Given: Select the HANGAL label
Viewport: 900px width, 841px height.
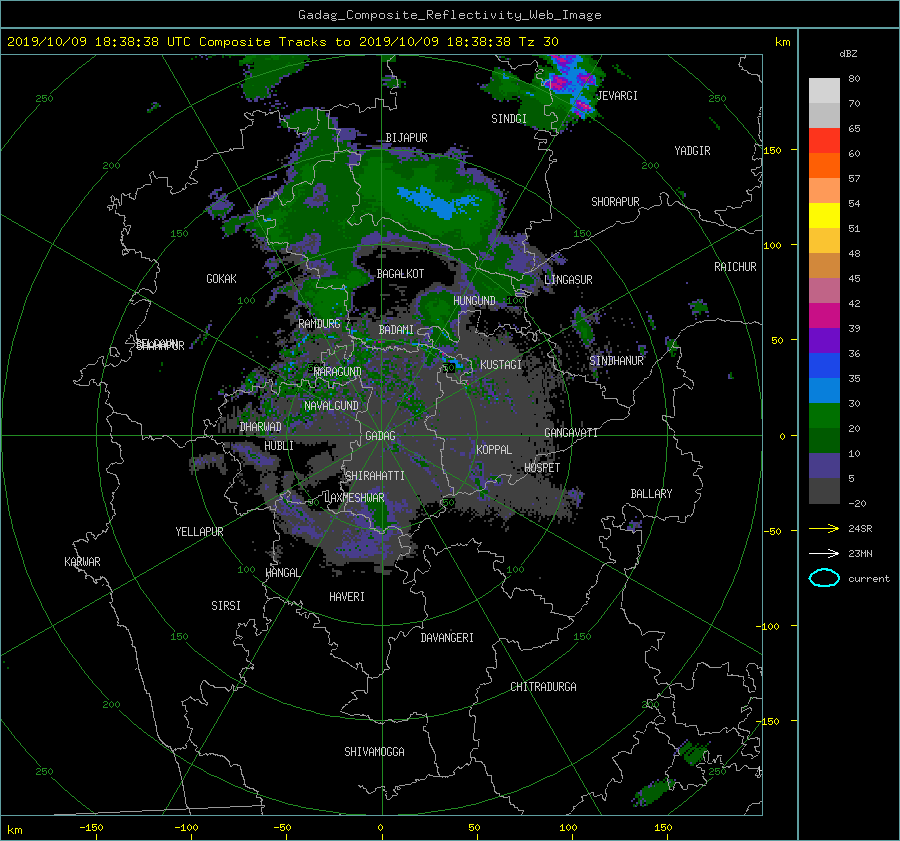Looking at the screenshot, I should (x=282, y=573).
